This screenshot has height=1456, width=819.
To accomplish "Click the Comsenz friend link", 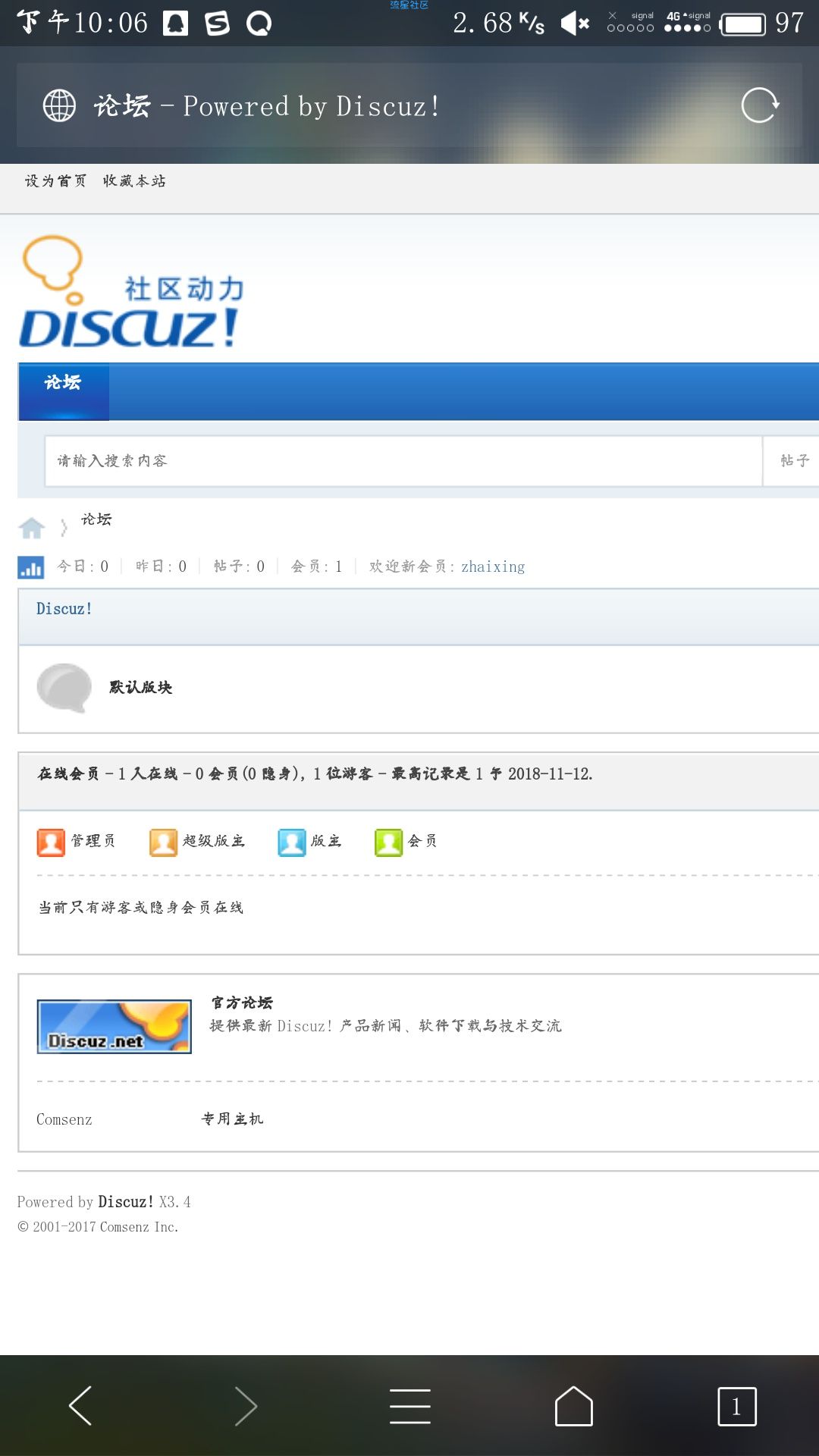I will point(64,1120).
